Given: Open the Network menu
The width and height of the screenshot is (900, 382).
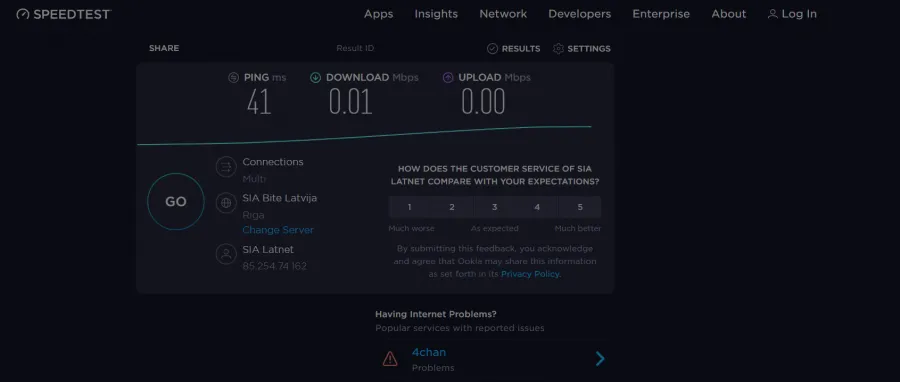Looking at the screenshot, I should (x=503, y=14).
